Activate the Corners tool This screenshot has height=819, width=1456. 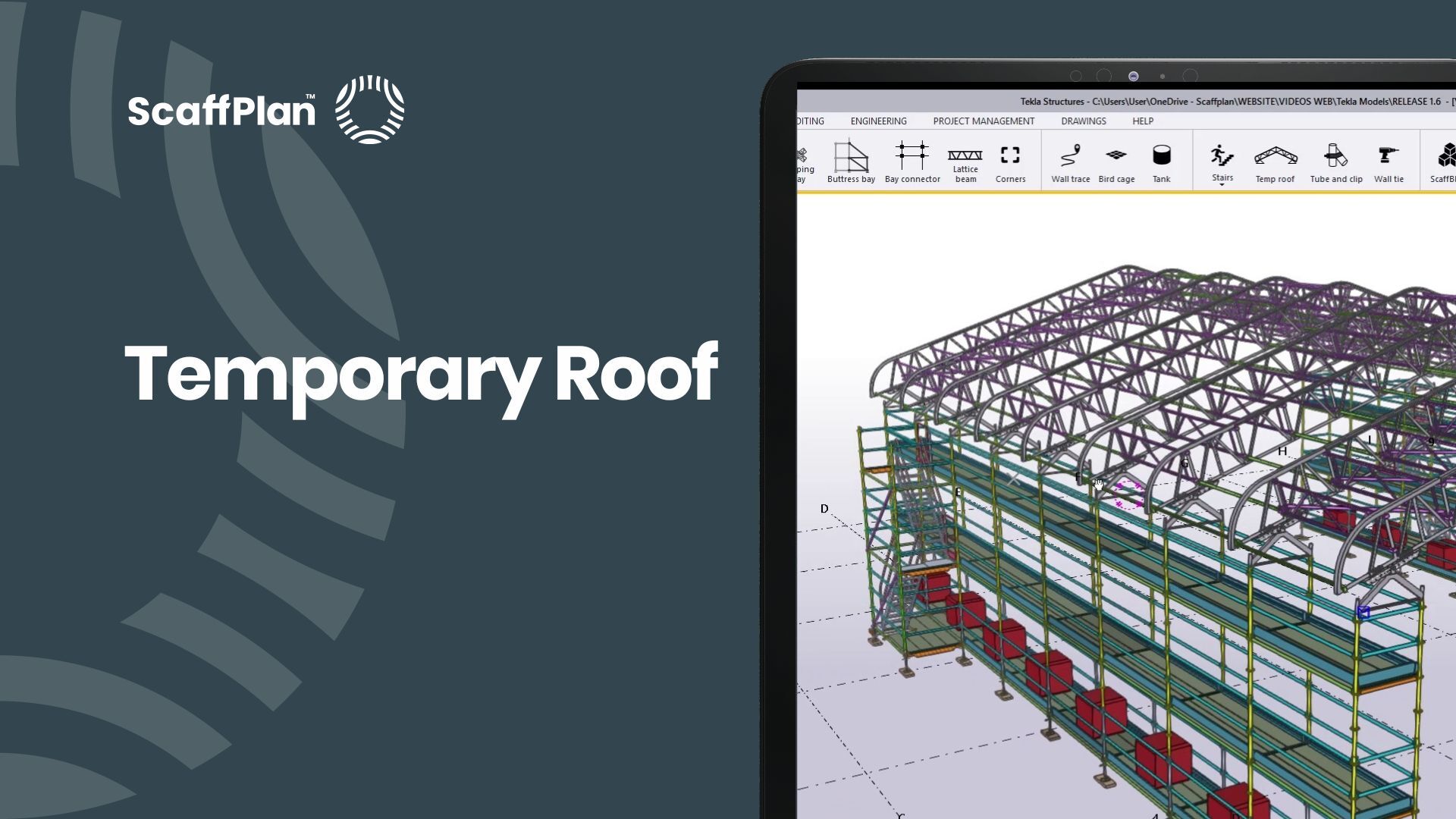pos(1010,164)
